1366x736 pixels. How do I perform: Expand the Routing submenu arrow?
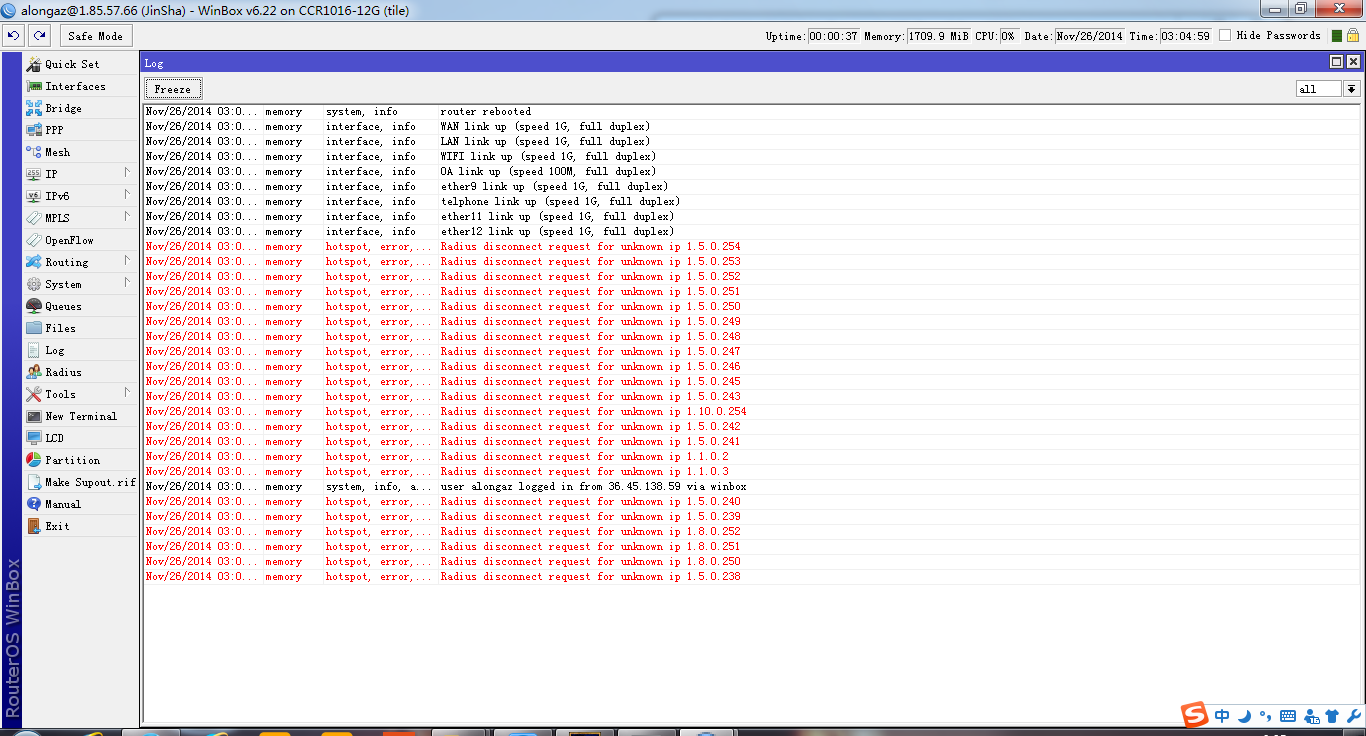coord(127,261)
